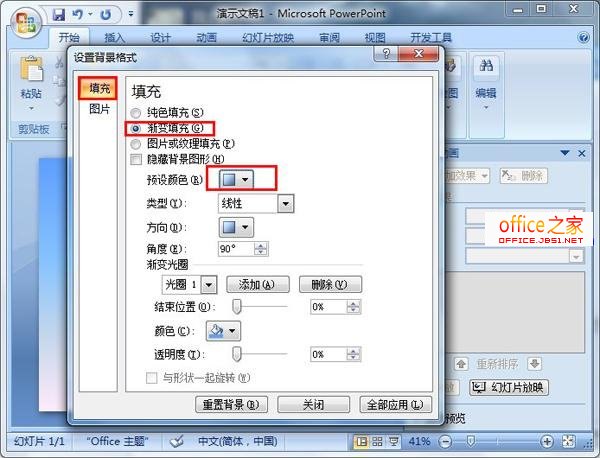Switch to Slide Sorter view icon
The height and width of the screenshot is (458, 600).
pyautogui.click(x=377, y=442)
